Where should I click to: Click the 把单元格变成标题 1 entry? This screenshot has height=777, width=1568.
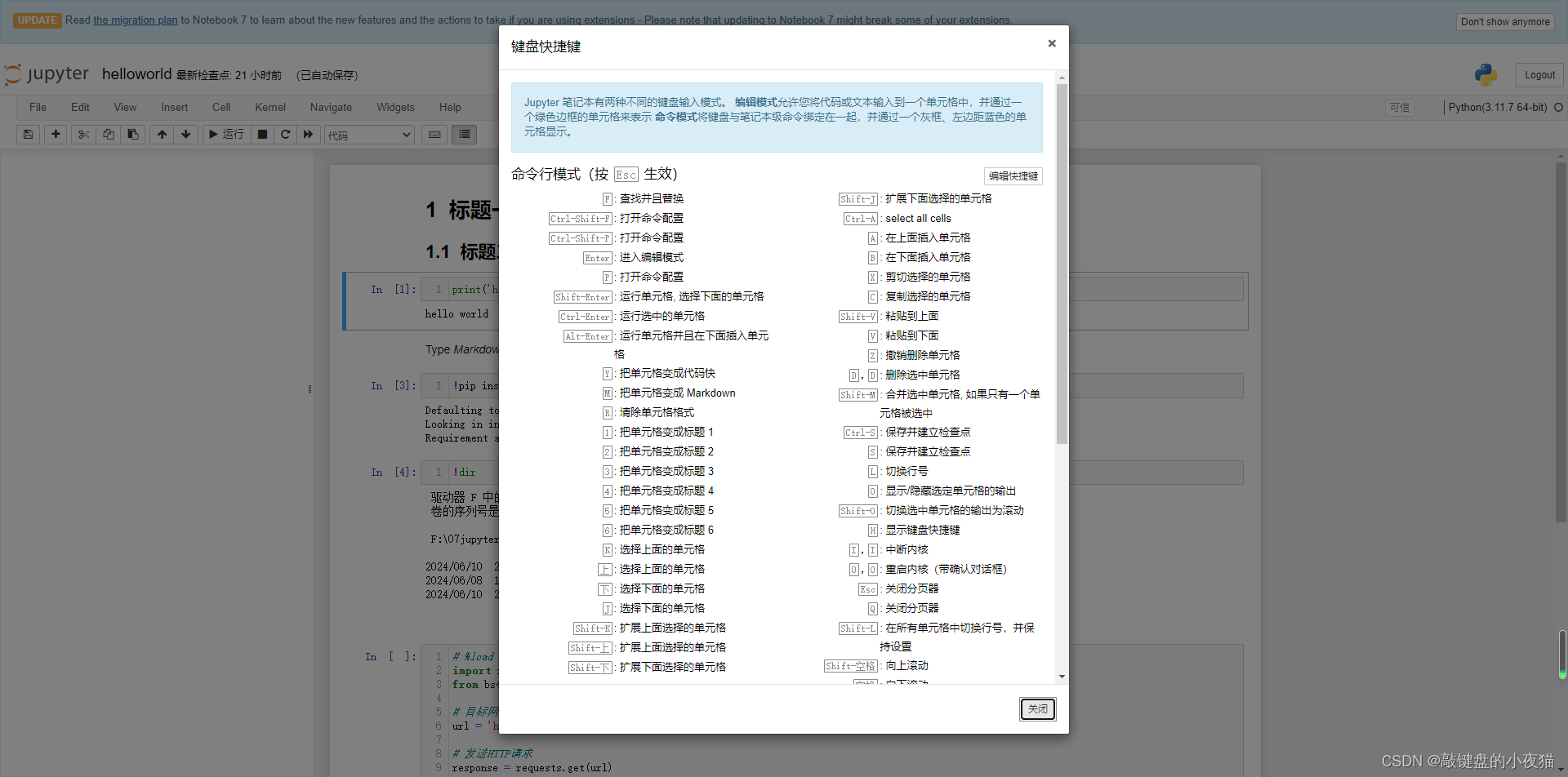tap(666, 433)
